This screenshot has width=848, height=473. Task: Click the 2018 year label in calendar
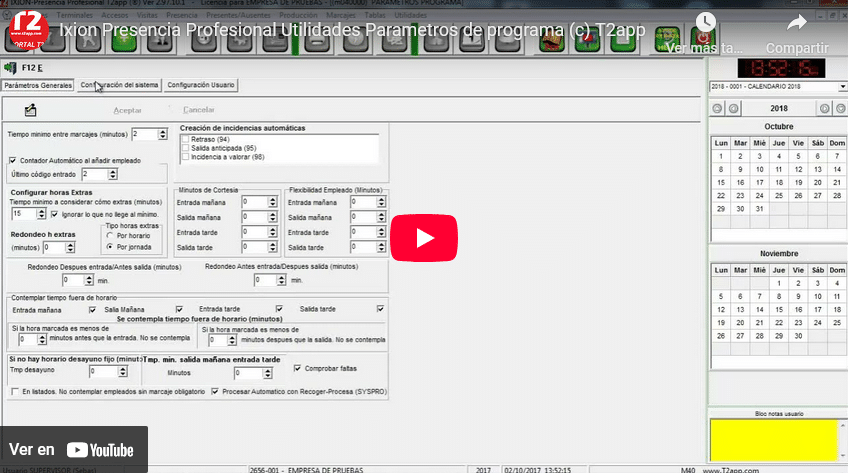779,109
